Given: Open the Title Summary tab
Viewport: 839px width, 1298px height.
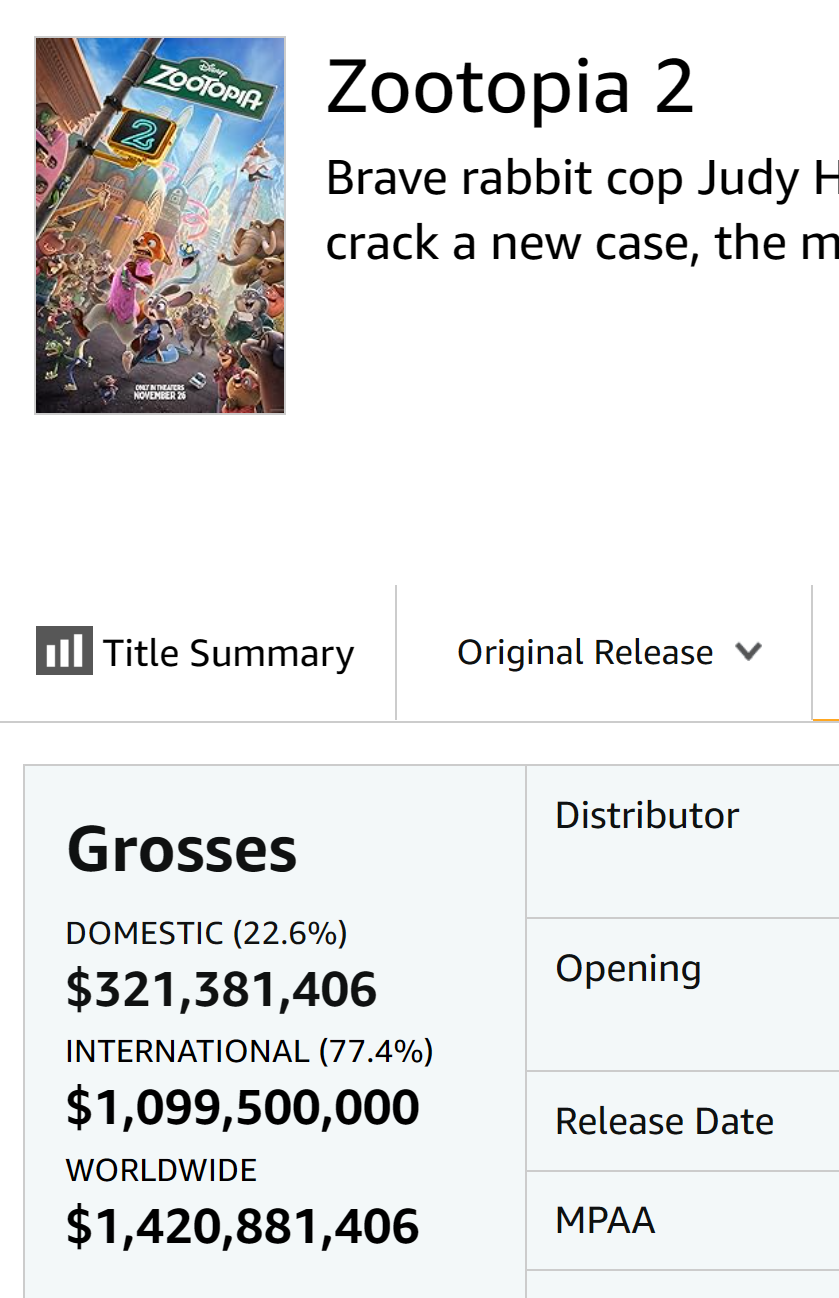Looking at the screenshot, I should point(196,653).
